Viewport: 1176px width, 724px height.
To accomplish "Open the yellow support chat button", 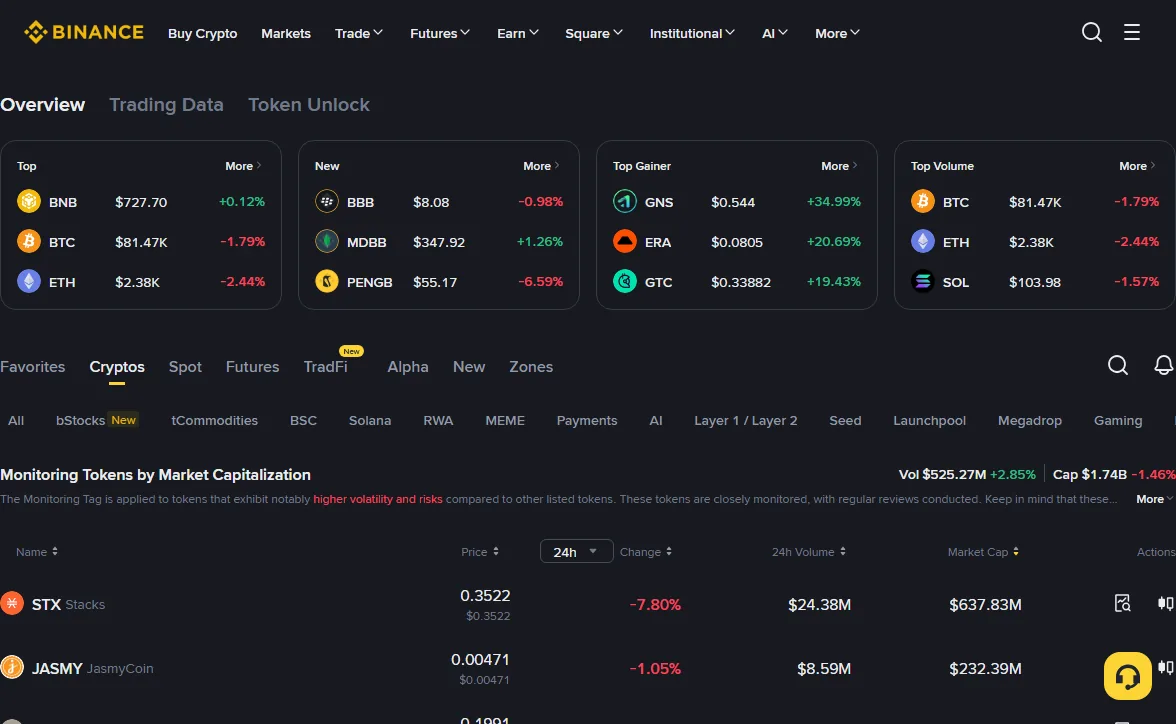I will pos(1127,676).
